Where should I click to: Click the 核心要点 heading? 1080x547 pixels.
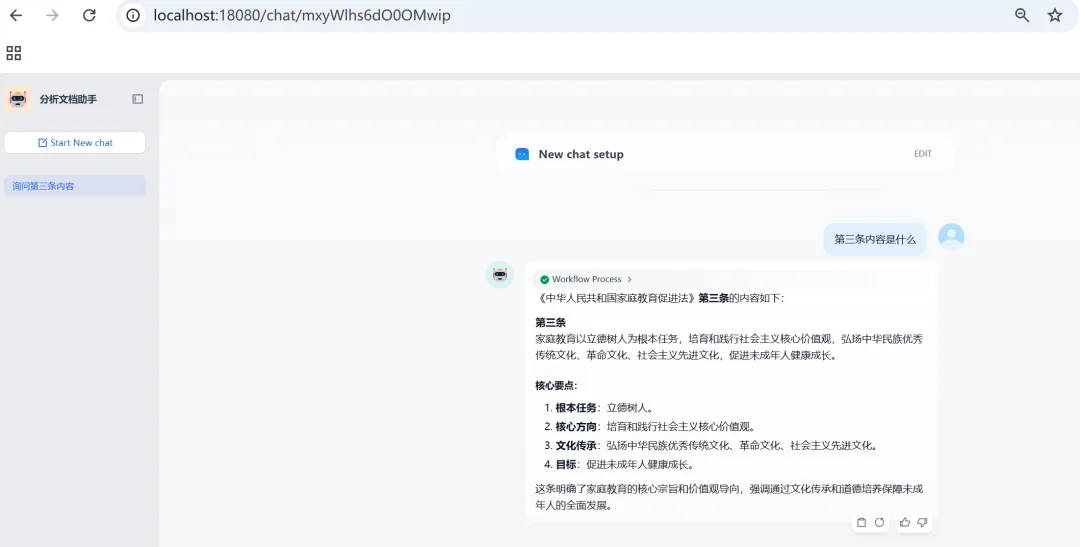pos(557,385)
